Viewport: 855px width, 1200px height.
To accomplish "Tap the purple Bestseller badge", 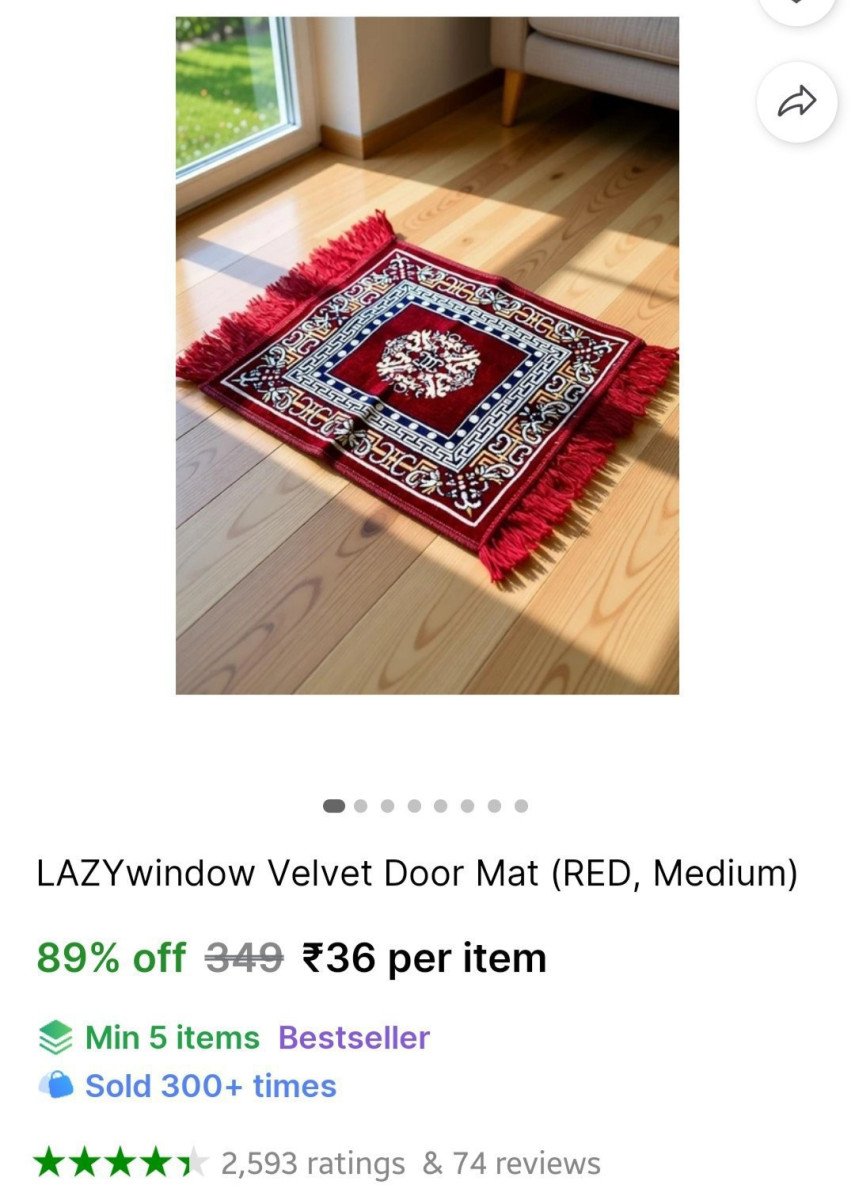I will click(x=354, y=1038).
